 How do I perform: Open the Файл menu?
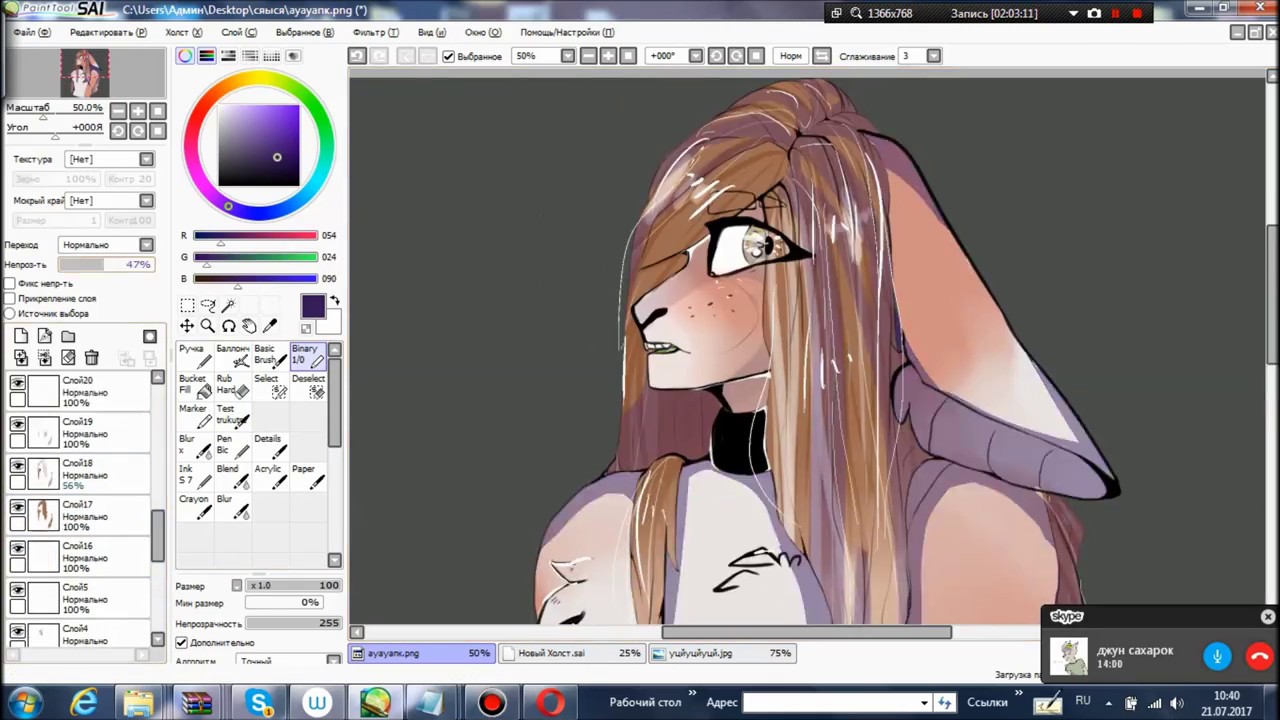click(31, 32)
